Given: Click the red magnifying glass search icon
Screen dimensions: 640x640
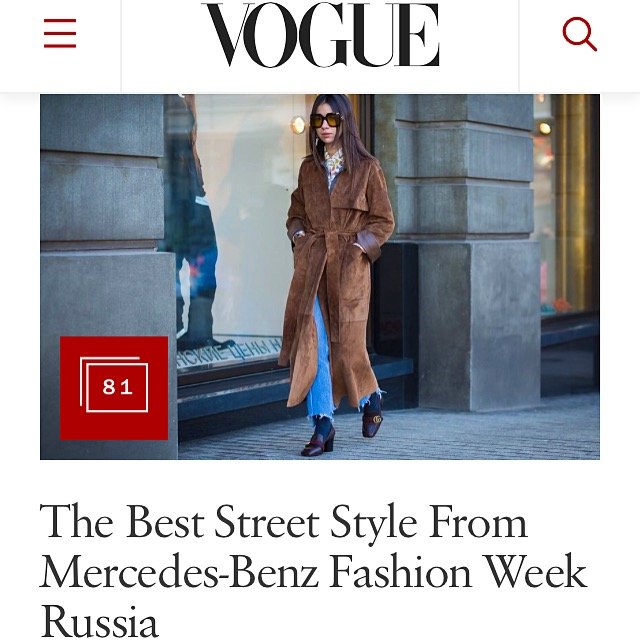Looking at the screenshot, I should click(x=580, y=34).
